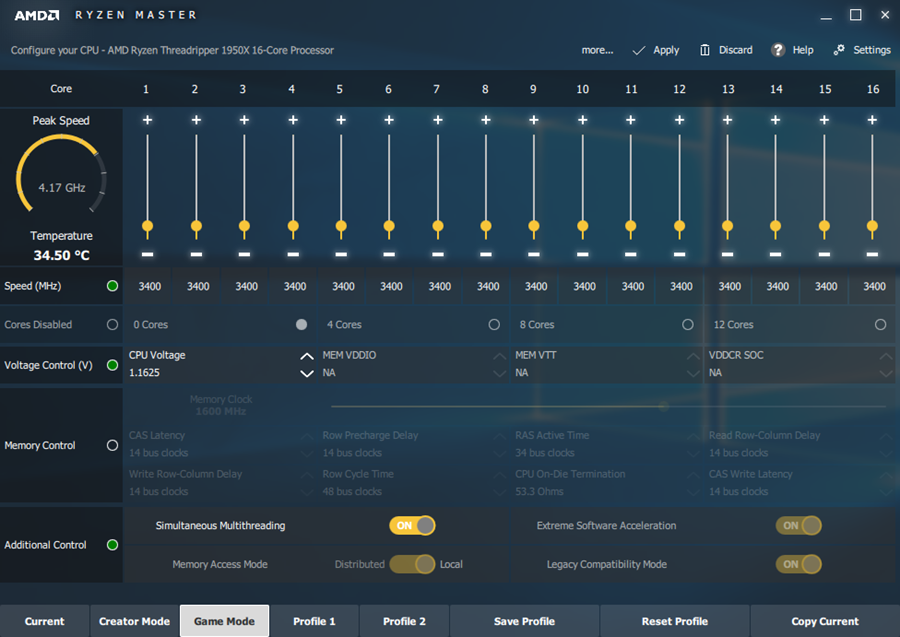Increase CPU Voltage with the up chevron
The height and width of the screenshot is (637, 900).
pyautogui.click(x=307, y=356)
